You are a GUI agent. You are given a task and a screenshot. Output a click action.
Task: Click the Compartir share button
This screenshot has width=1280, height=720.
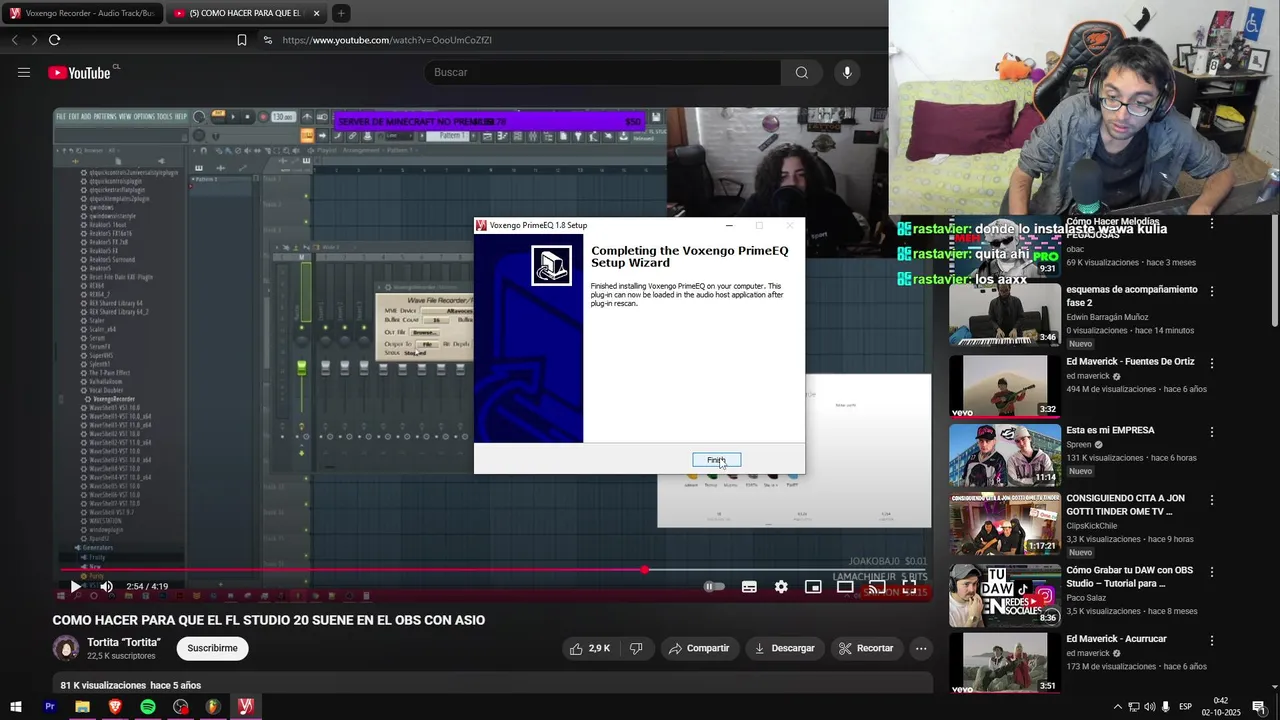pyautogui.click(x=699, y=648)
